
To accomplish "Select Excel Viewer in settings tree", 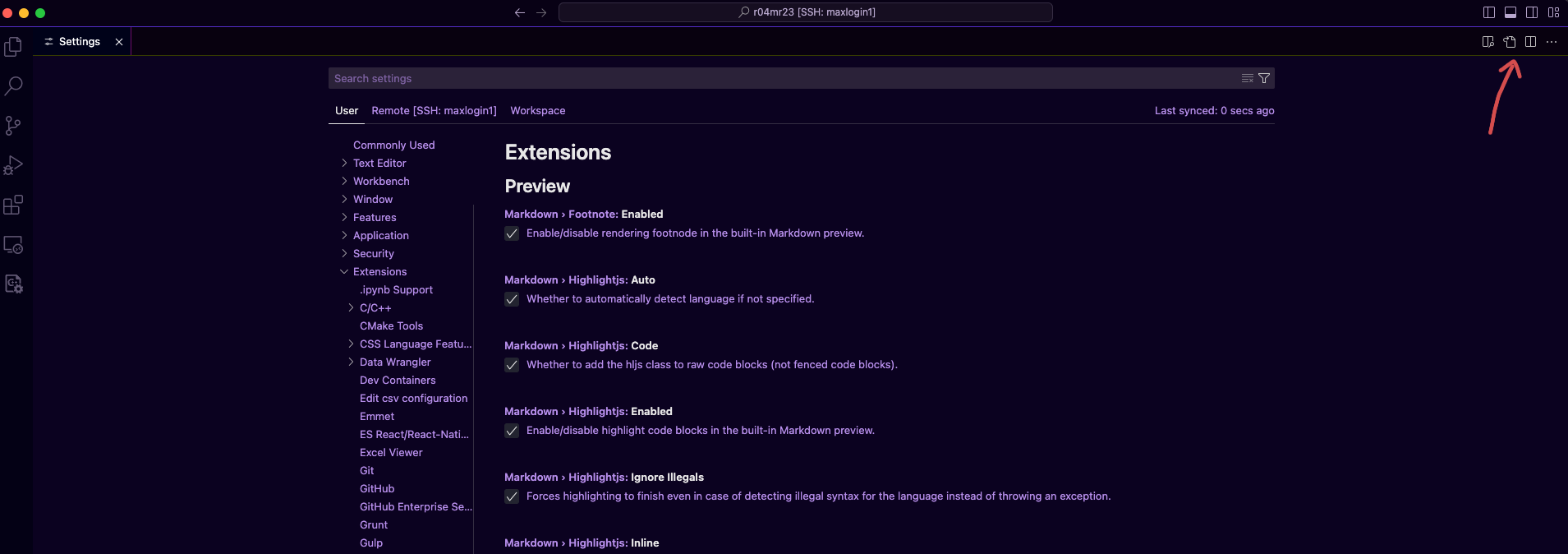I will [x=391, y=452].
